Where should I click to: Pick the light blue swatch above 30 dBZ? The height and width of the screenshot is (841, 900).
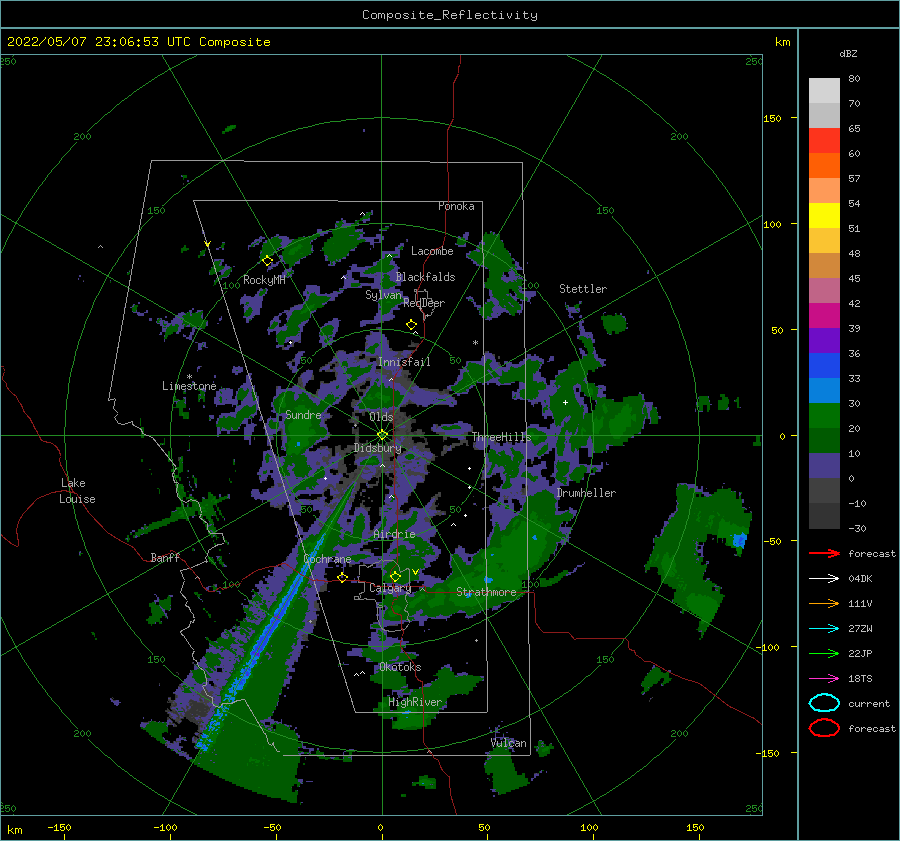[x=824, y=390]
